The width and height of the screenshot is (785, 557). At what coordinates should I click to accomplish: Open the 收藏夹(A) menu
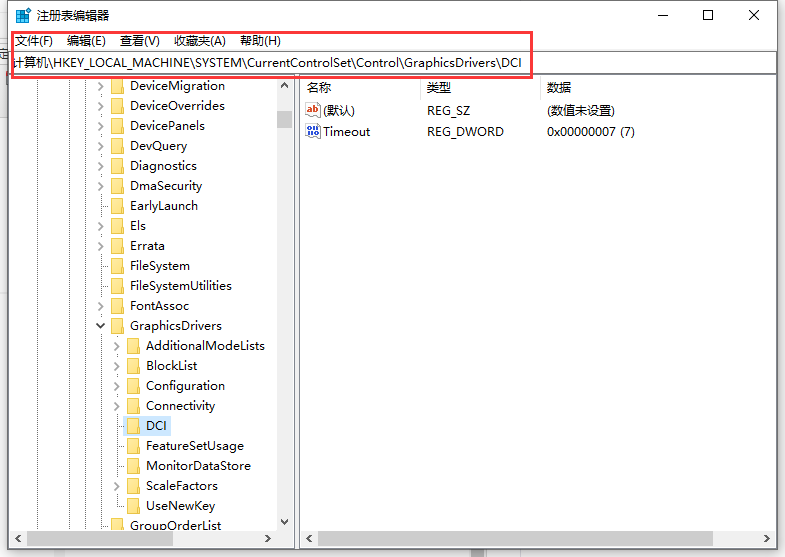200,41
